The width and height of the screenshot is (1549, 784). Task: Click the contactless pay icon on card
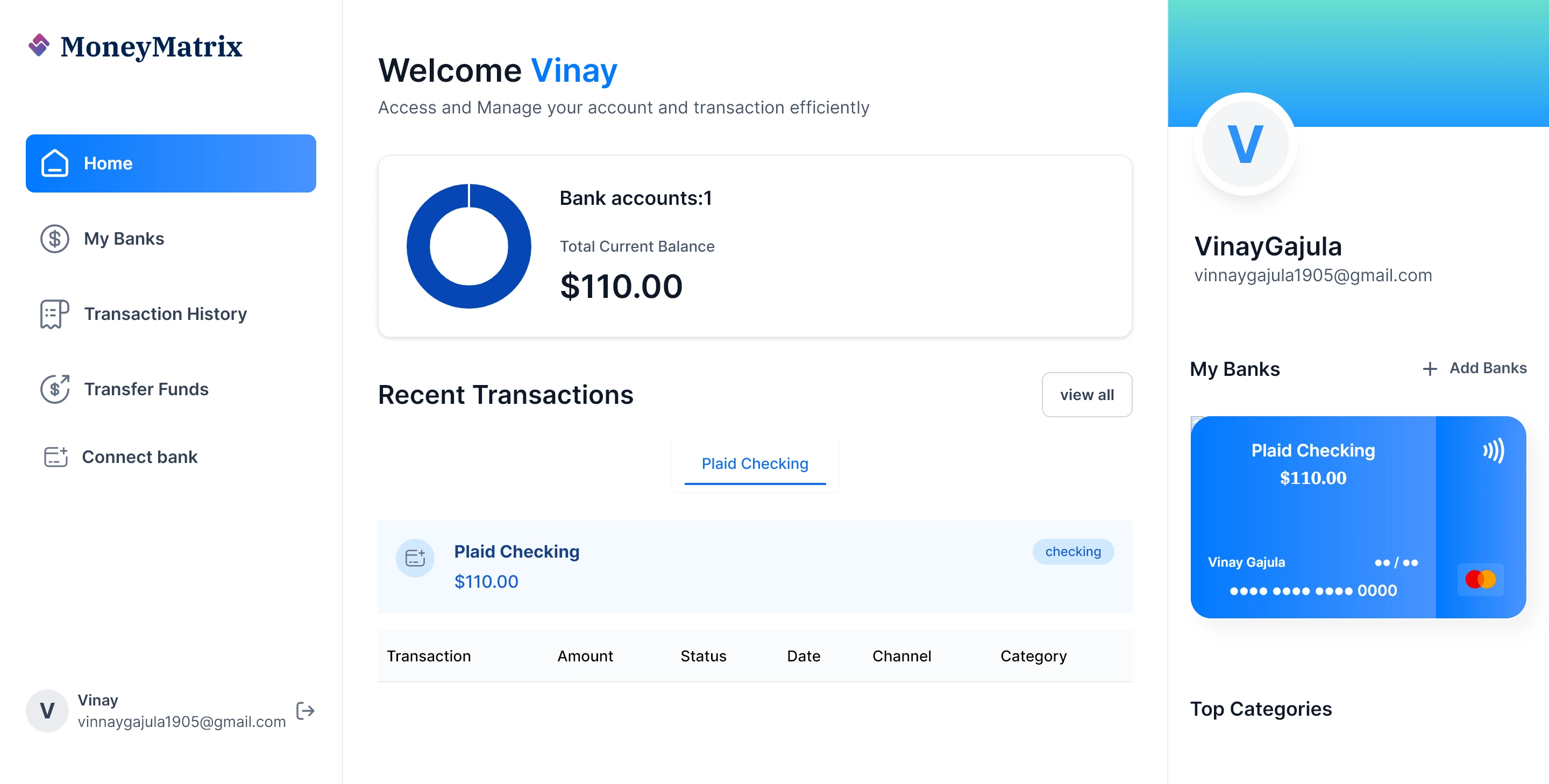tap(1493, 450)
